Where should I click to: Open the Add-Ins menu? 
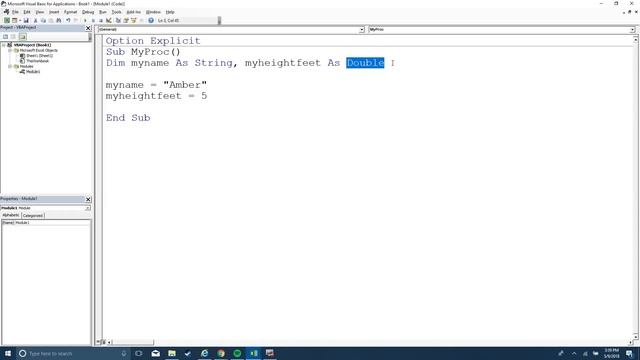click(133, 12)
